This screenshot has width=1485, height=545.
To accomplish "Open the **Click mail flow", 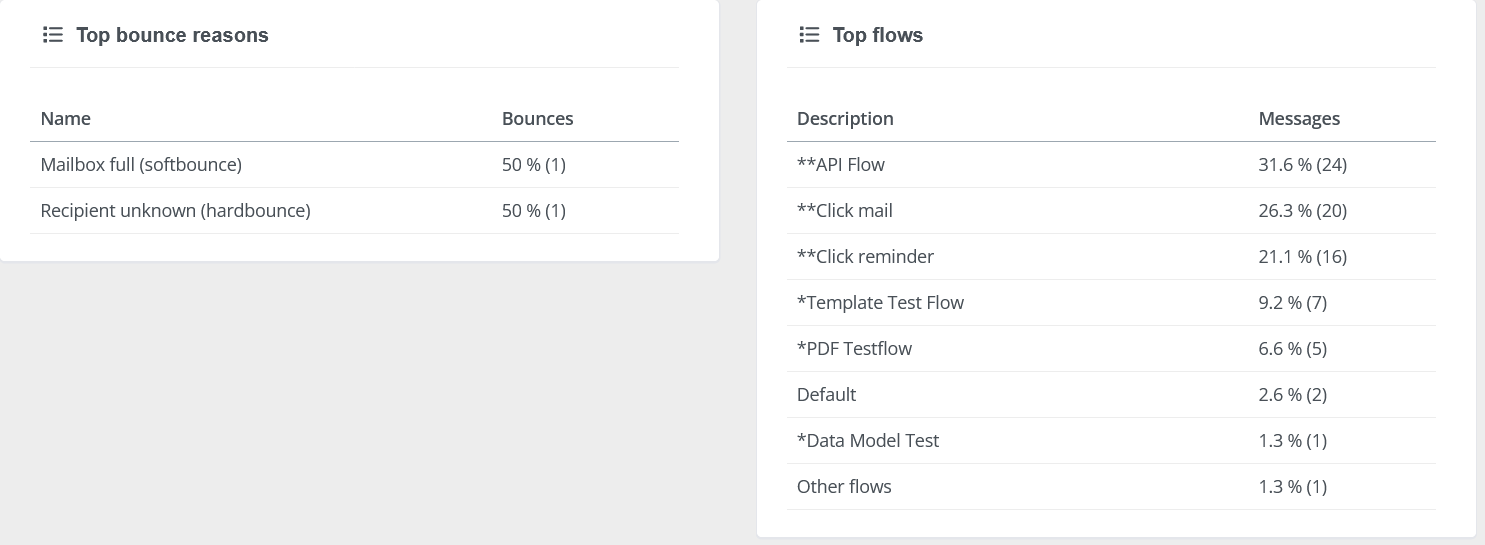I will pyautogui.click(x=844, y=210).
